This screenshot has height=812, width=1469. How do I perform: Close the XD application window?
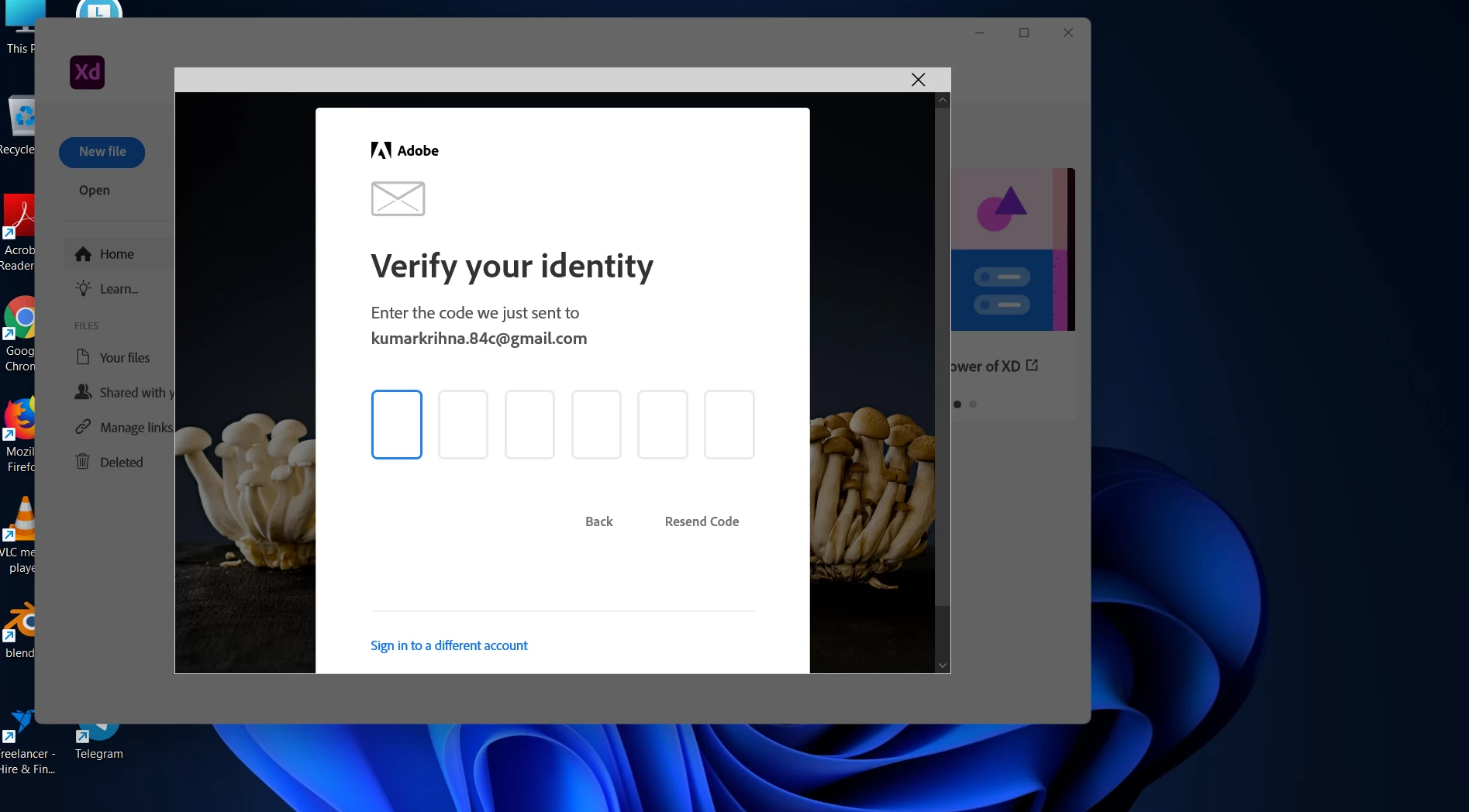(x=1068, y=33)
